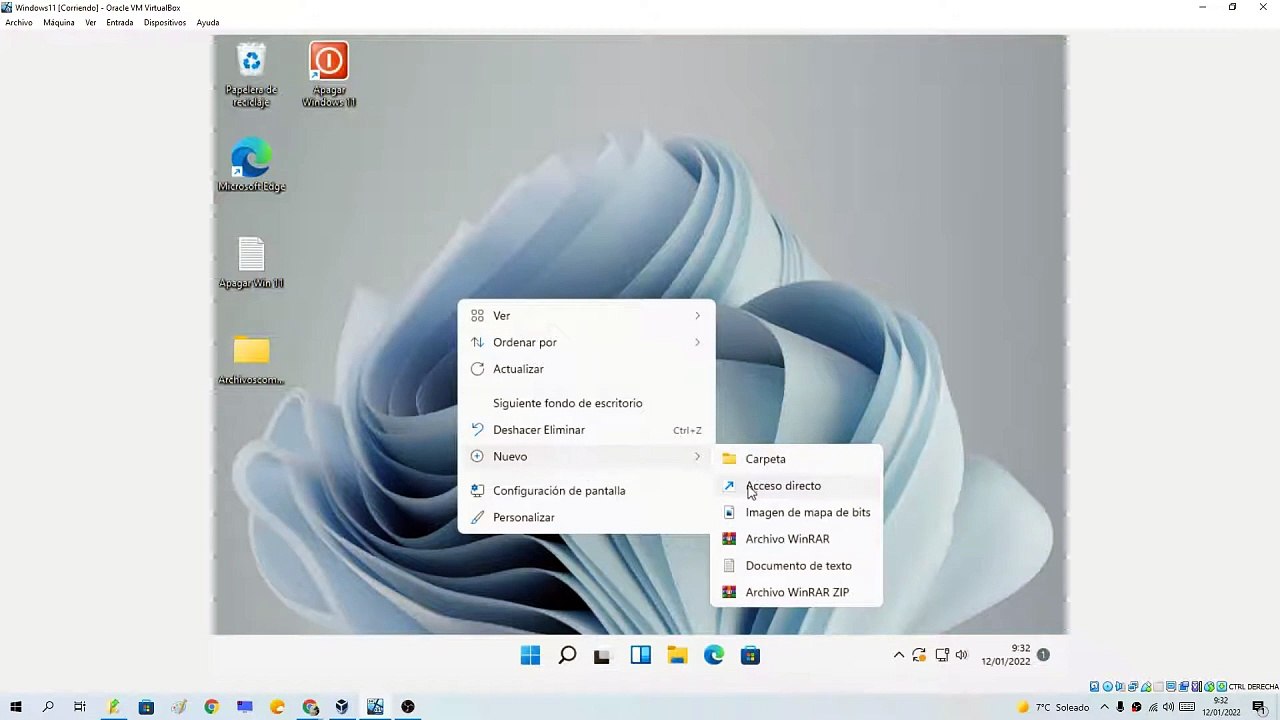Image resolution: width=1280 pixels, height=720 pixels.
Task: Click the VirtualBox hard disk status indicator
Action: tap(1095, 687)
